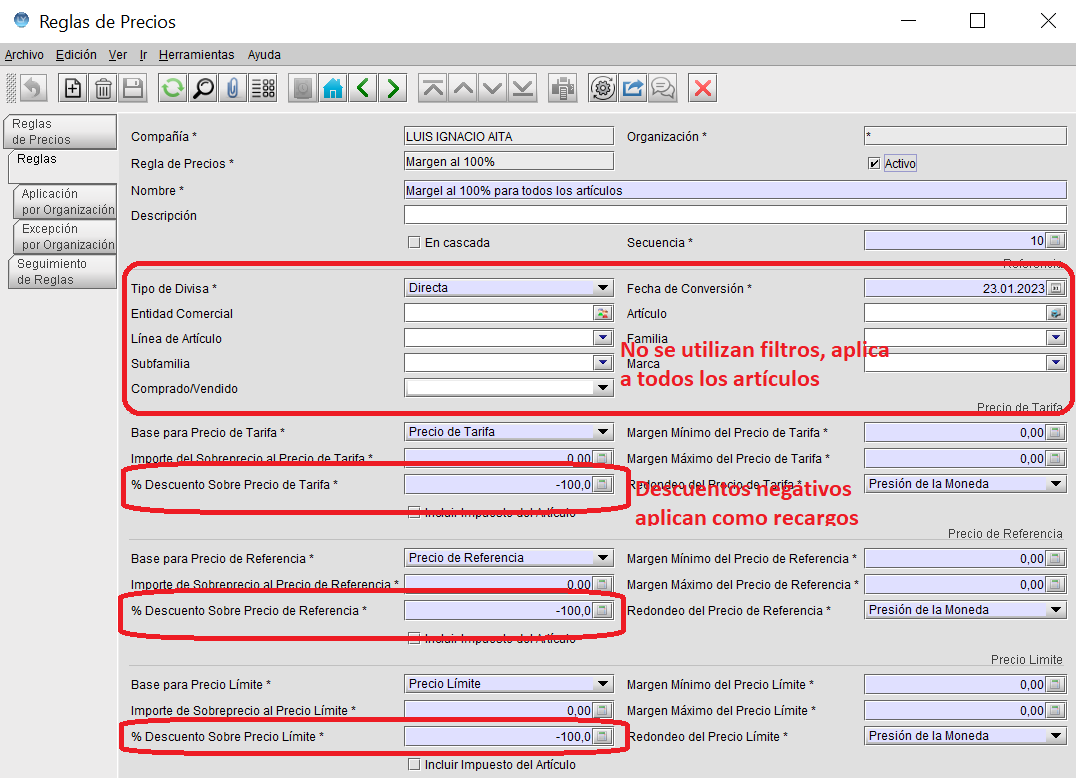
Task: Open Redondeo del Precio Límite dropdown
Action: tap(1056, 735)
